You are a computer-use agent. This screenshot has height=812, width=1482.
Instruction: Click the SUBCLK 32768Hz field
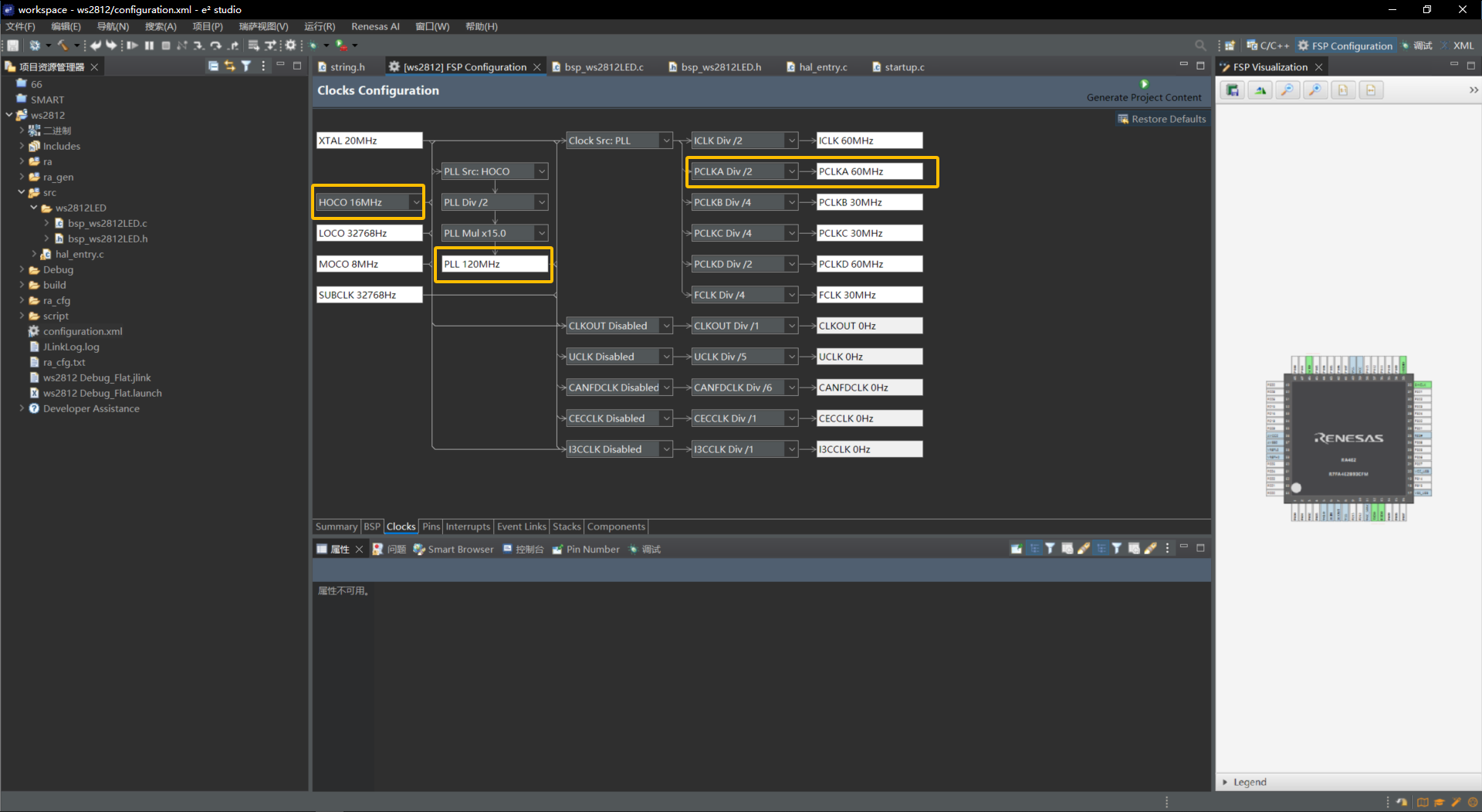pos(369,295)
